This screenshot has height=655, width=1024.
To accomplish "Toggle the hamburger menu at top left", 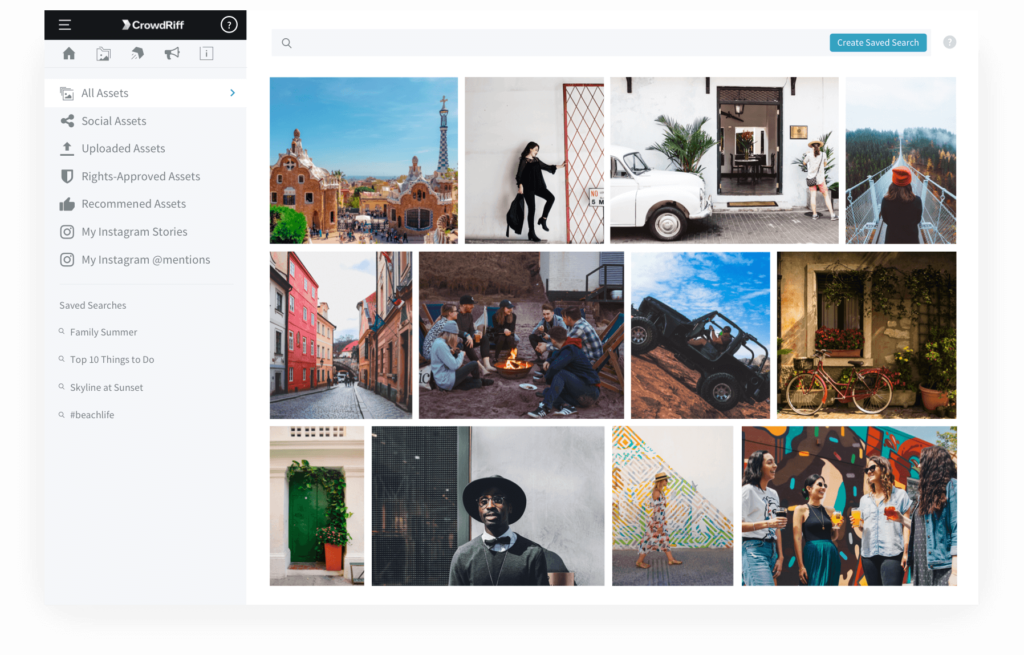I will click(64, 24).
